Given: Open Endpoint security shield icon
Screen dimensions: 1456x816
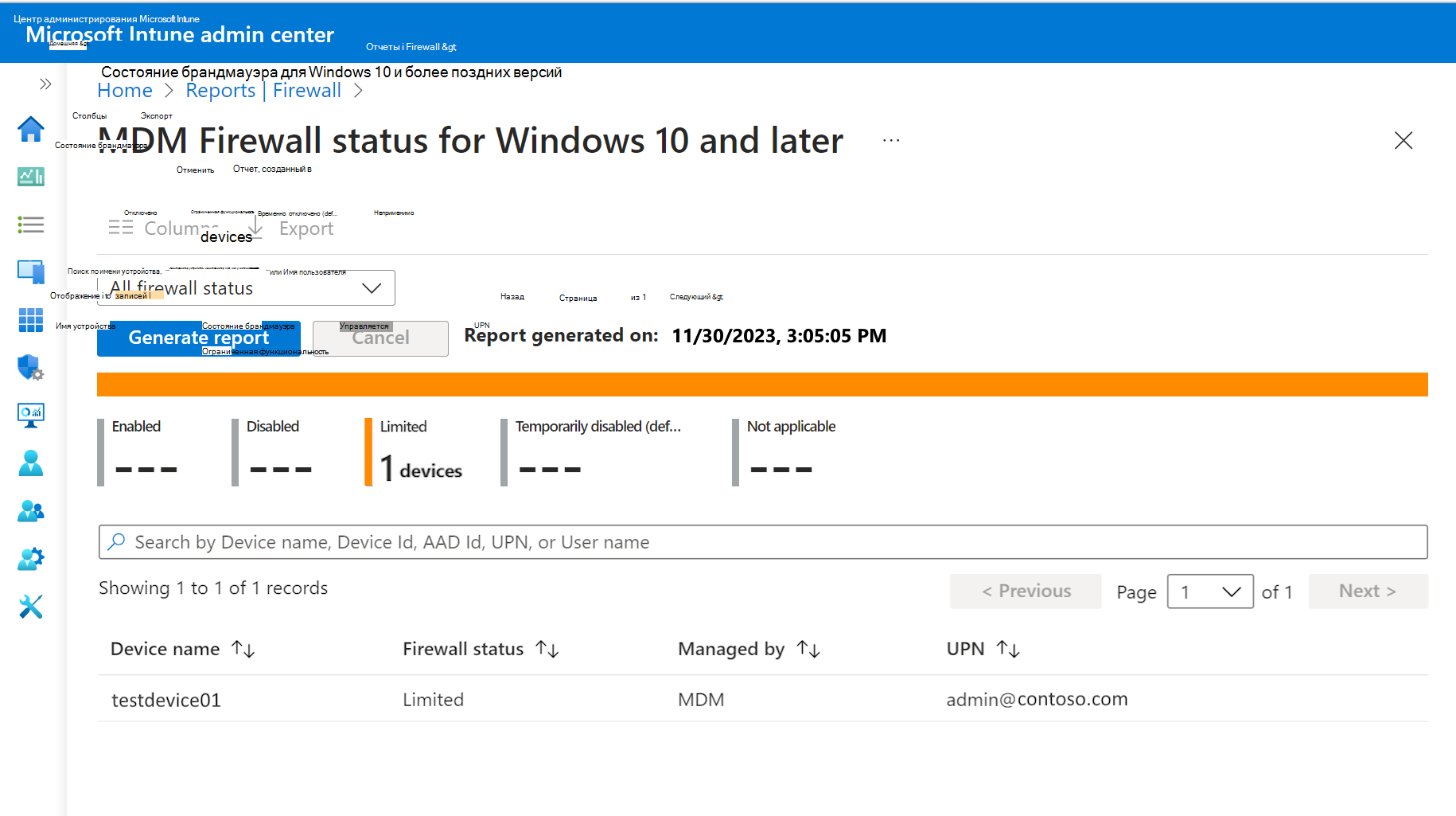Looking at the screenshot, I should [x=31, y=368].
